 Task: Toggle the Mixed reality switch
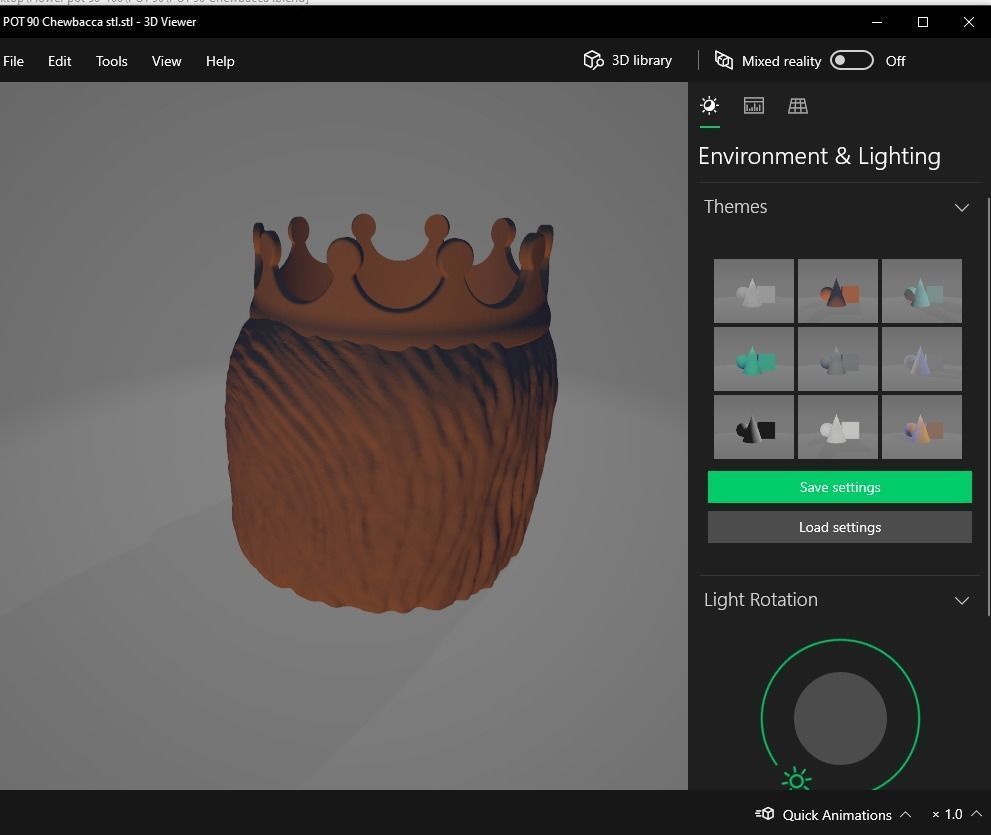pyautogui.click(x=851, y=60)
